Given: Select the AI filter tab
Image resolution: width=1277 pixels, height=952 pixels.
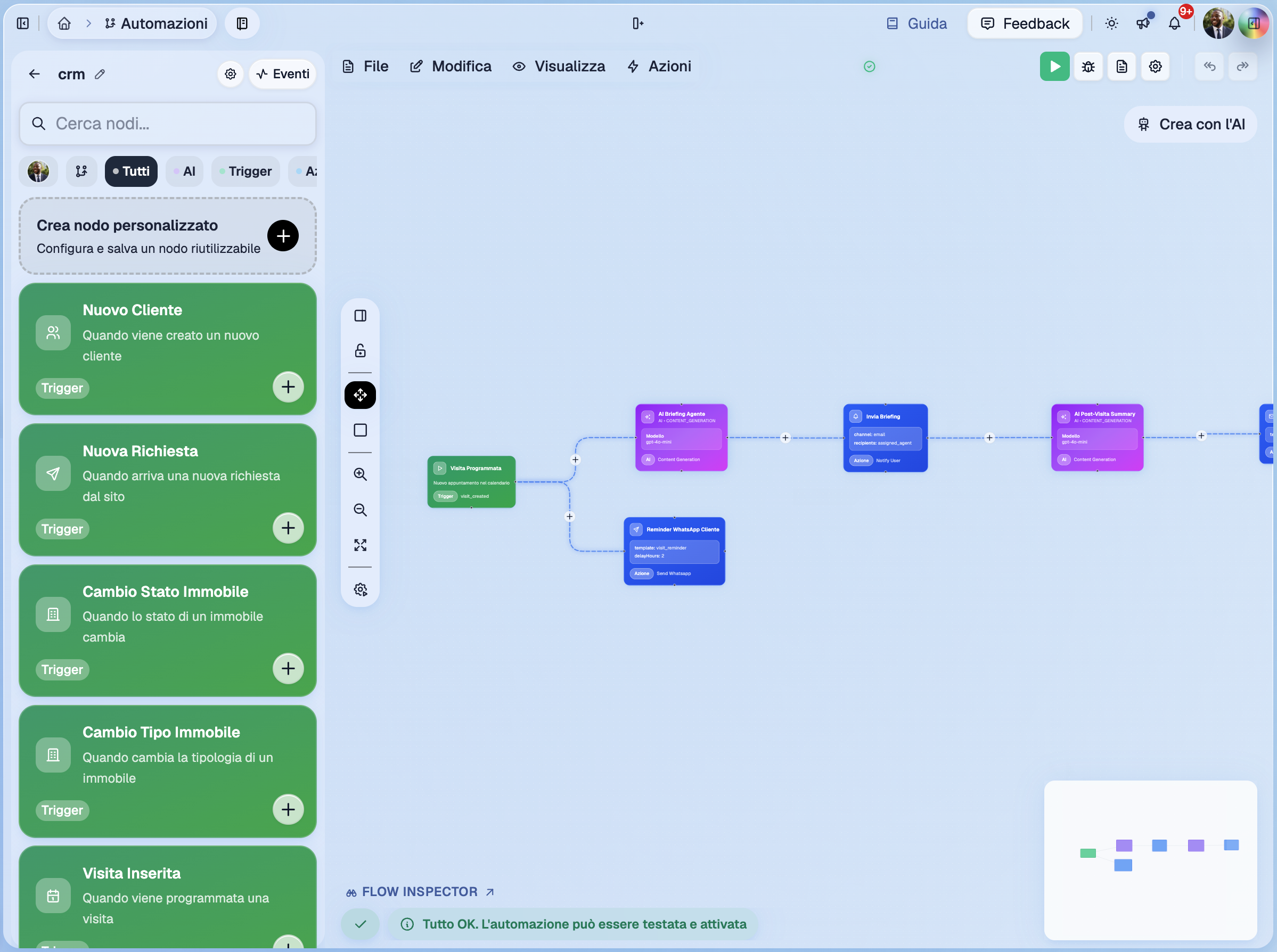Looking at the screenshot, I should pyautogui.click(x=184, y=171).
